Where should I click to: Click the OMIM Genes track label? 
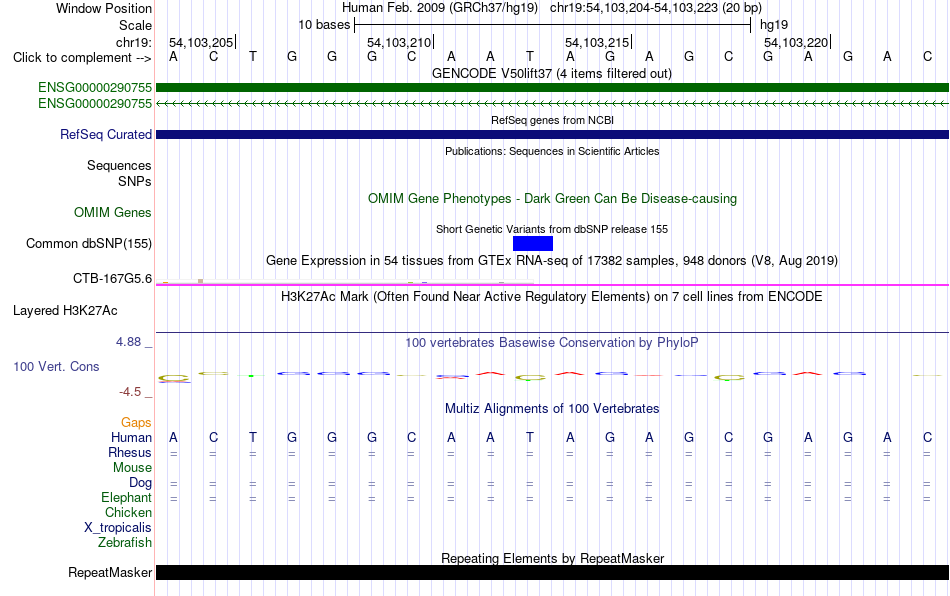pos(113,213)
